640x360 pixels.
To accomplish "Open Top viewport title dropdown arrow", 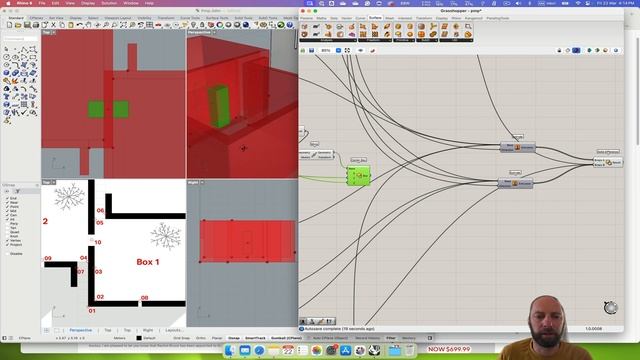I will [53, 32].
